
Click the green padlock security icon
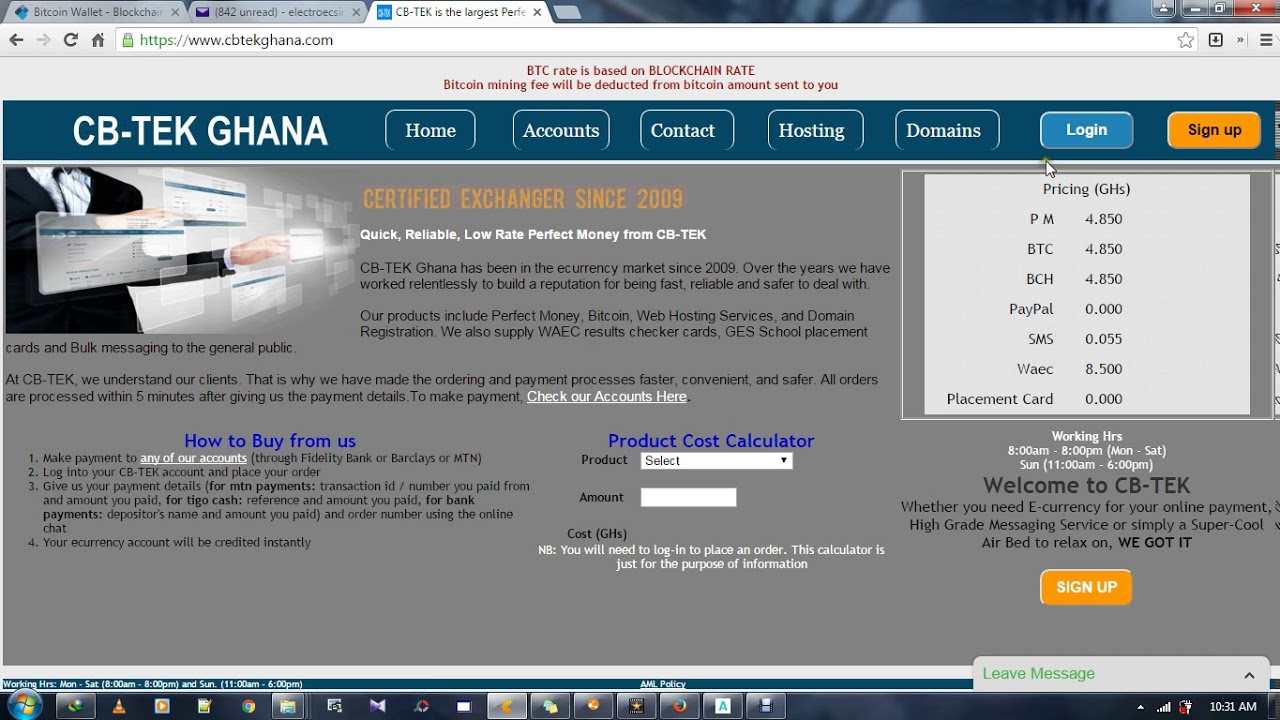pos(127,40)
